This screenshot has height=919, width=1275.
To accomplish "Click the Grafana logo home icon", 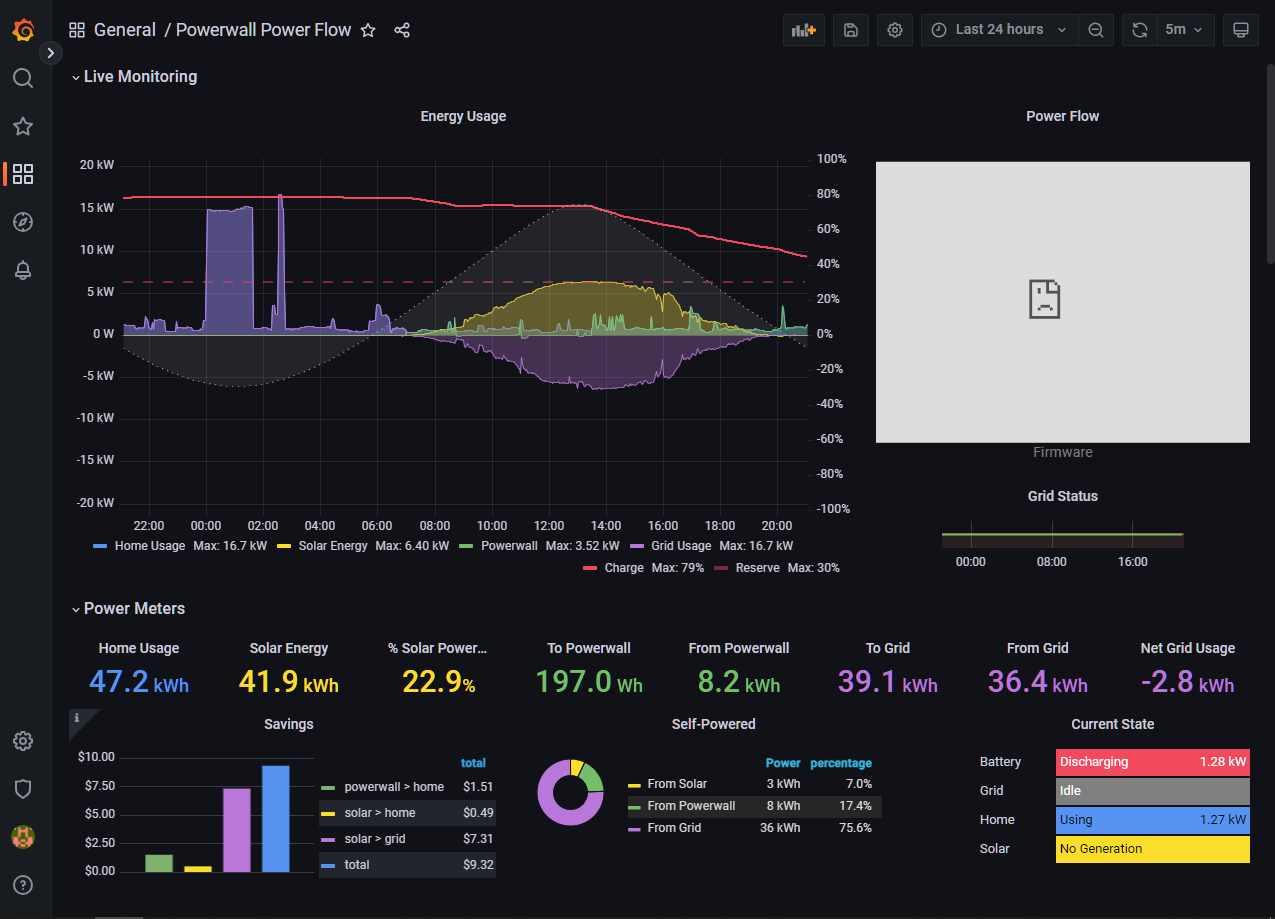I will point(23,30).
